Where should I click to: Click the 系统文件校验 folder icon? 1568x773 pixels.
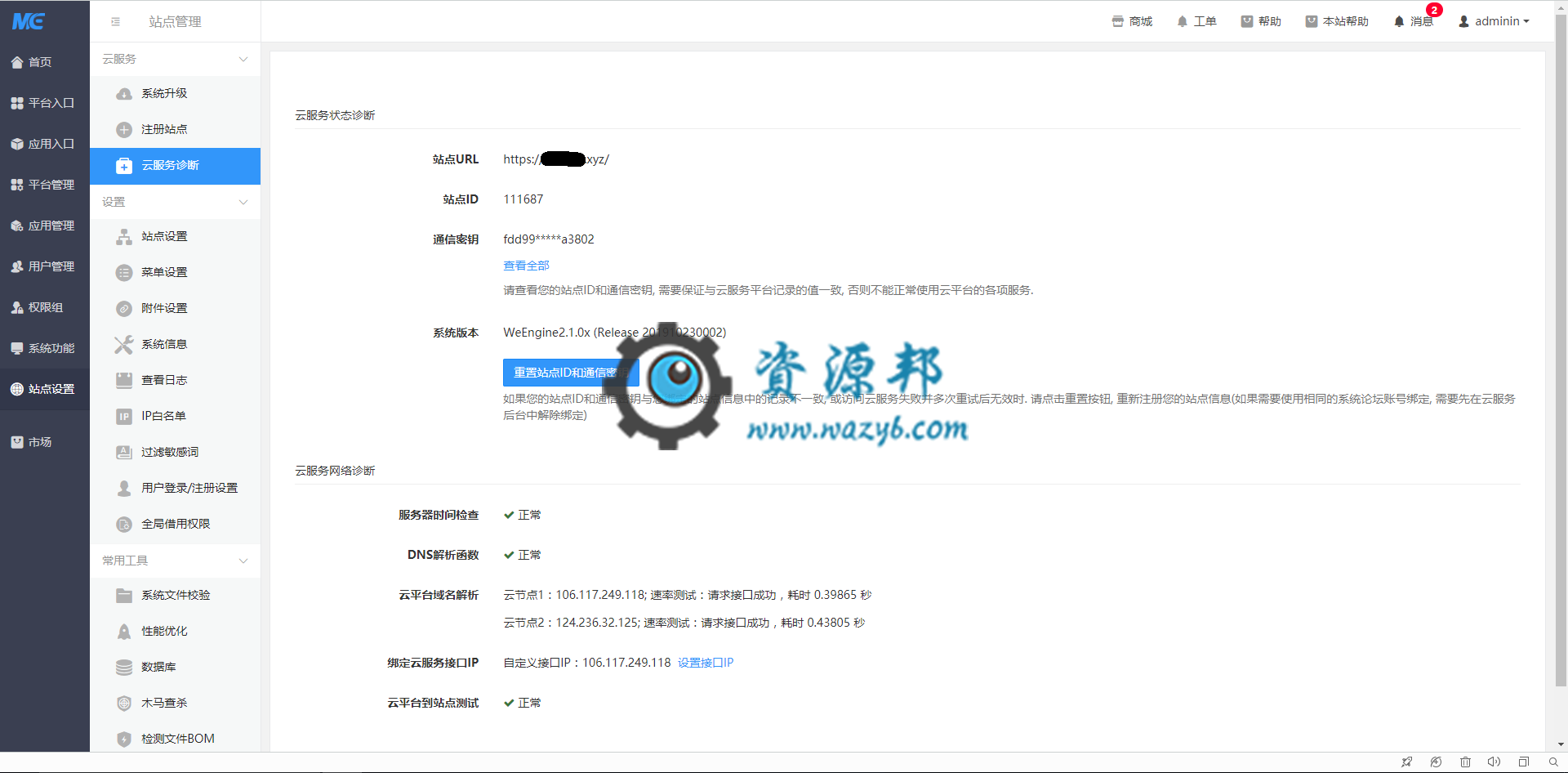(x=124, y=596)
